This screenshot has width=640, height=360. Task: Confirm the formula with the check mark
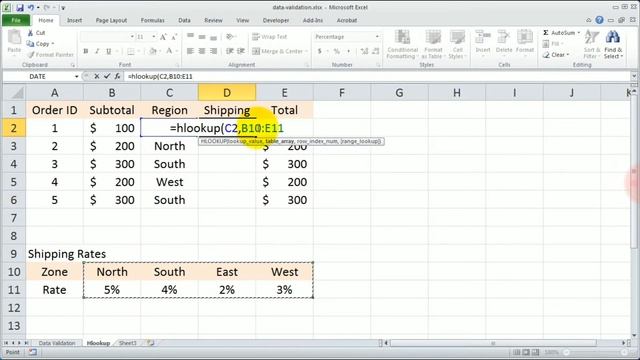107,76
